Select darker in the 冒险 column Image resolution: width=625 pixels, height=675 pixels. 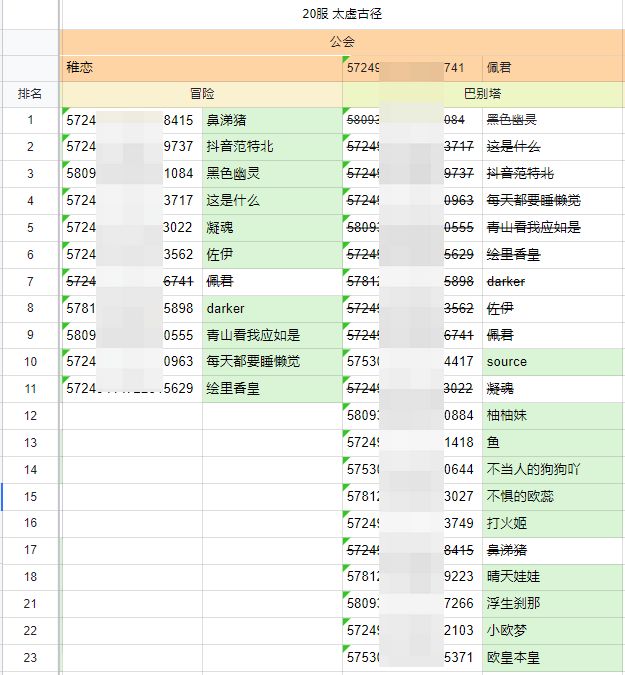[x=272, y=308]
